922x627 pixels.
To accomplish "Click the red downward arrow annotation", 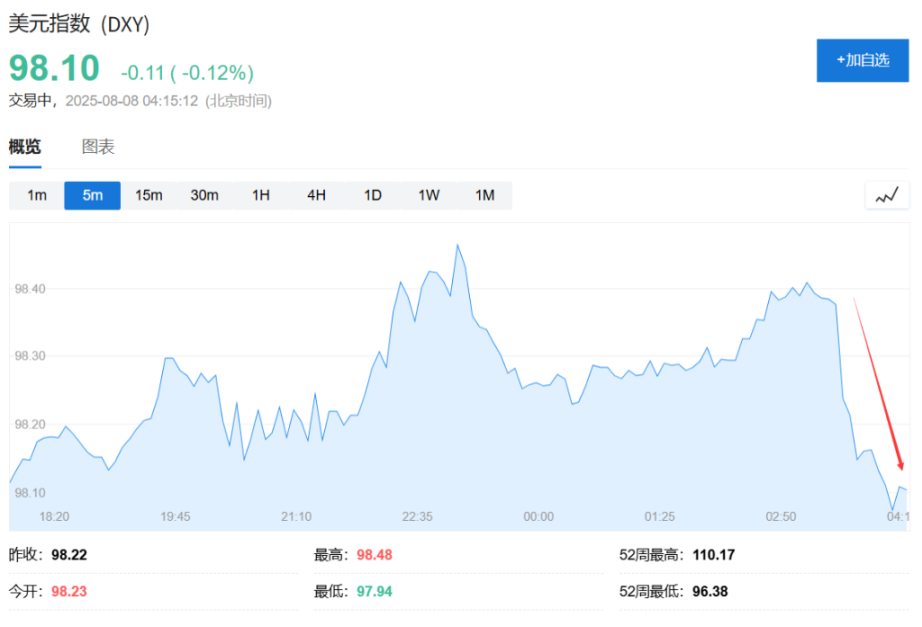I will pyautogui.click(x=878, y=382).
